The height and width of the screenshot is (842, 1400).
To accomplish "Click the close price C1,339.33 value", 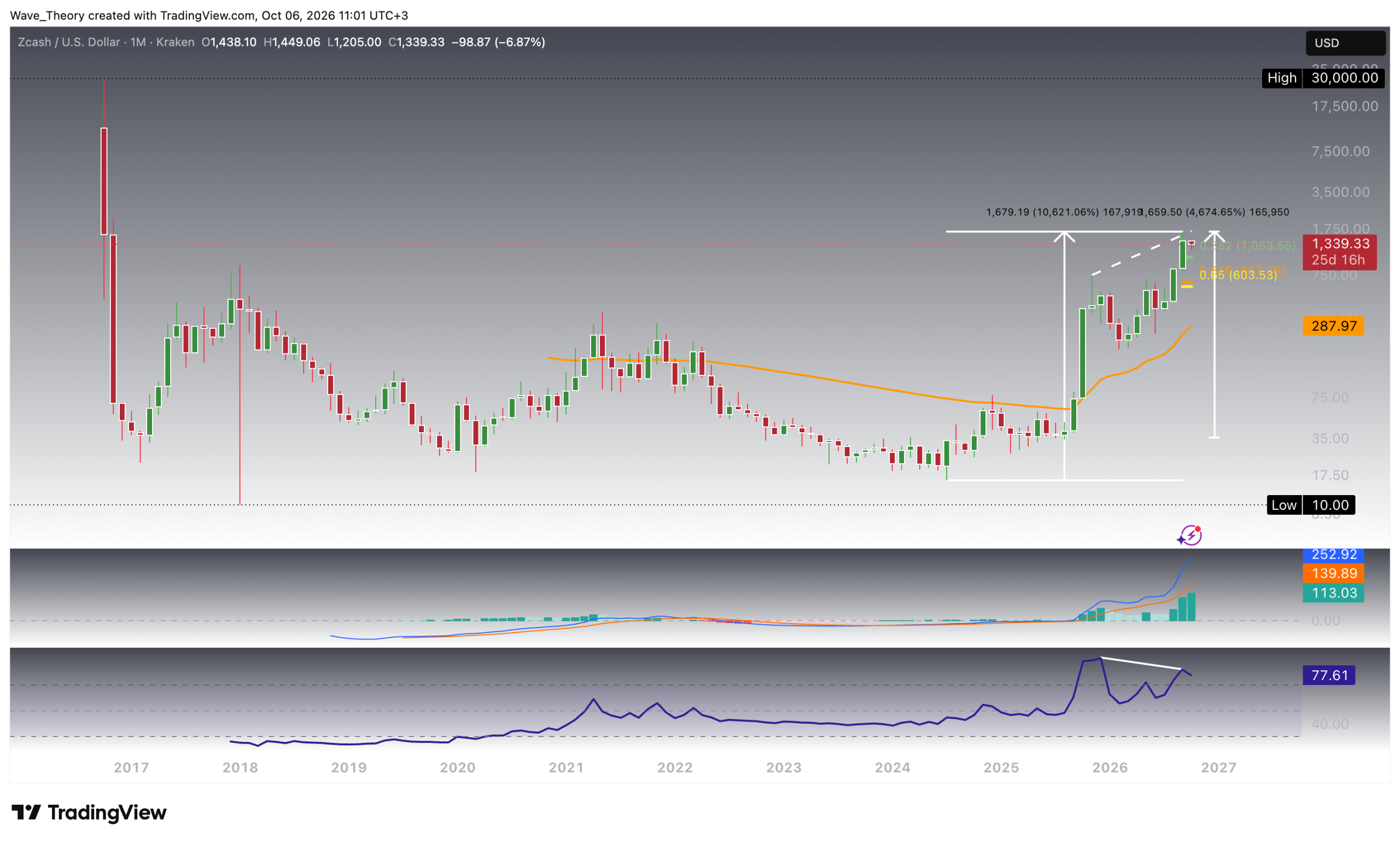I will [416, 42].
